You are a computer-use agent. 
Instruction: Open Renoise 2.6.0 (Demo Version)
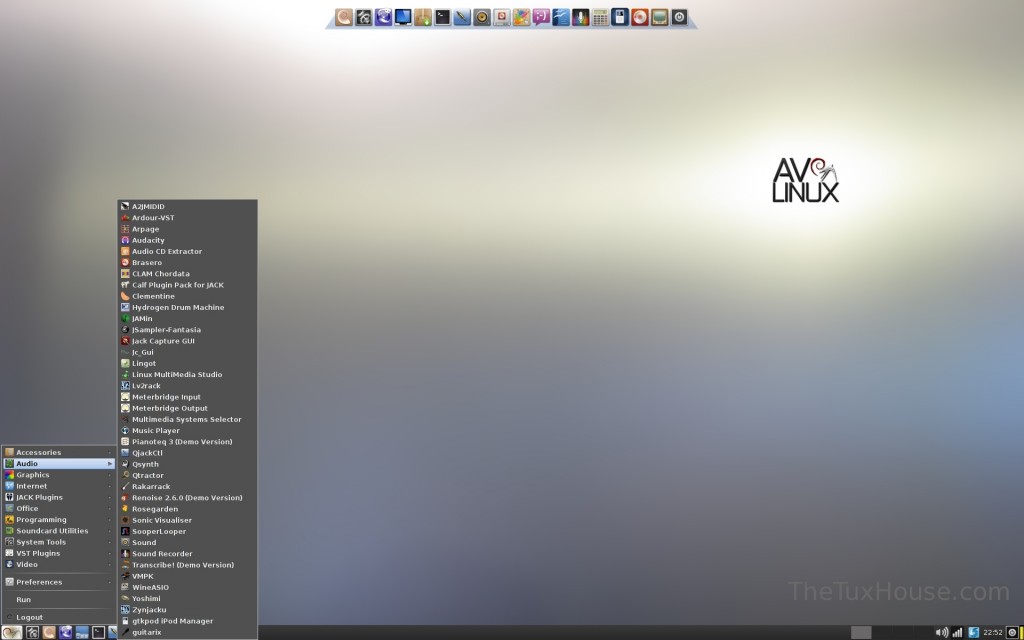pyautogui.click(x=187, y=497)
